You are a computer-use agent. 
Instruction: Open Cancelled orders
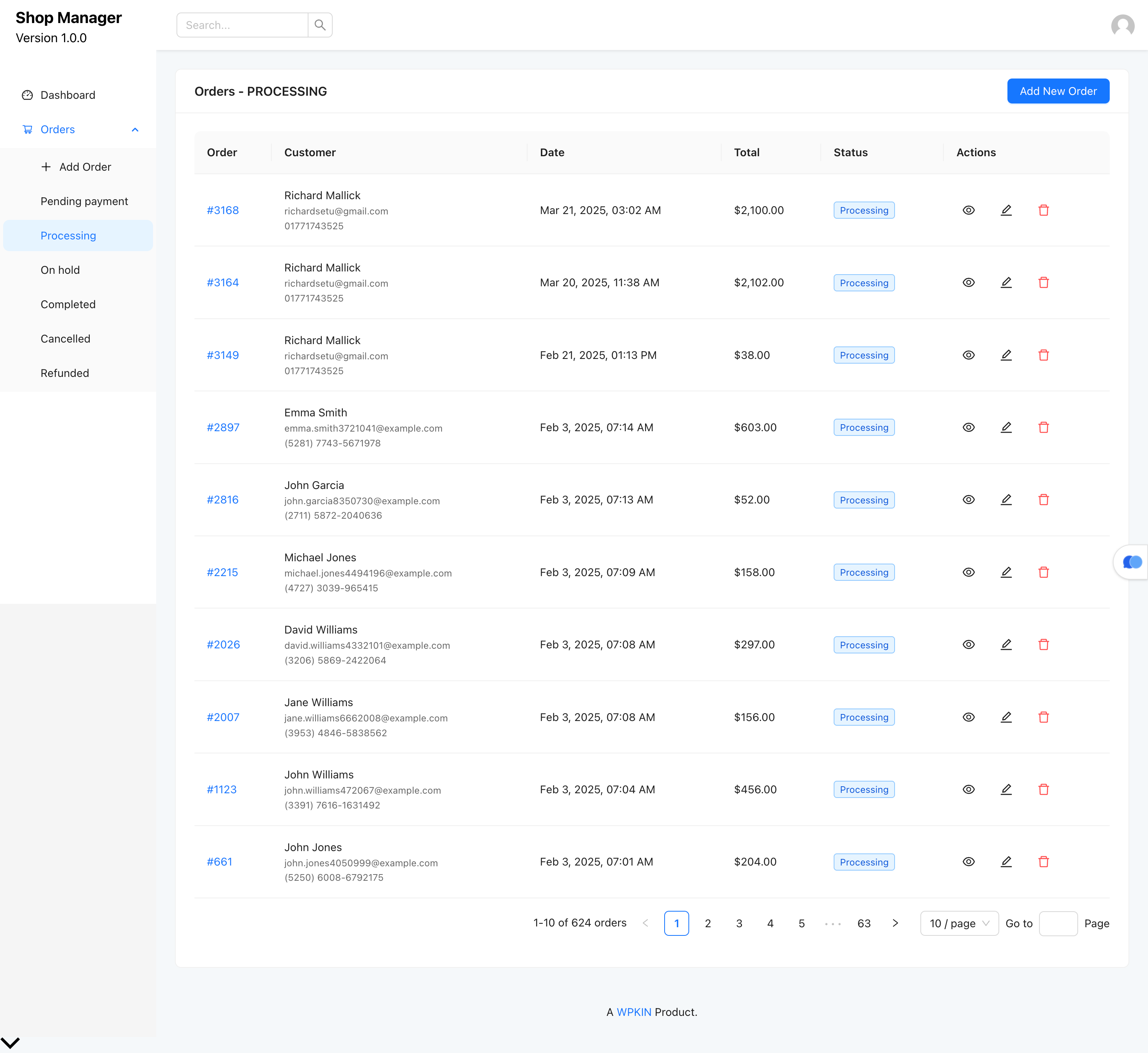78,339
